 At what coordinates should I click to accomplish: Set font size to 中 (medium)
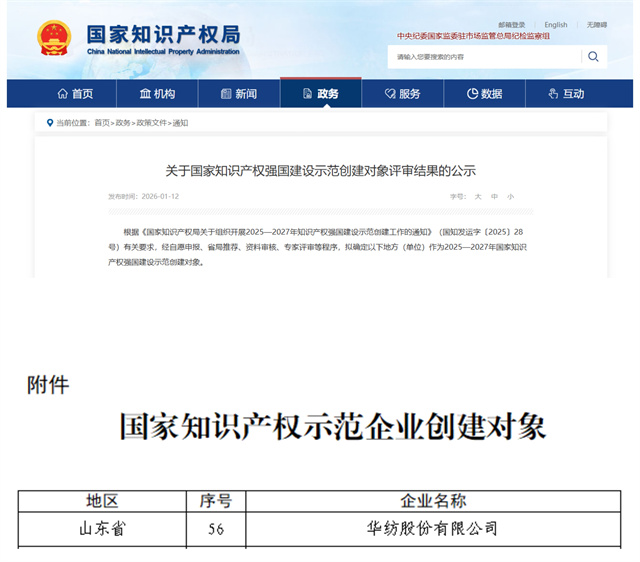click(x=494, y=197)
